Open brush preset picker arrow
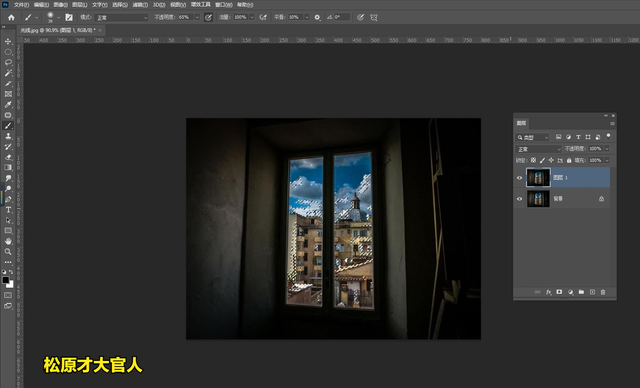This screenshot has width=640, height=388. tap(58, 18)
